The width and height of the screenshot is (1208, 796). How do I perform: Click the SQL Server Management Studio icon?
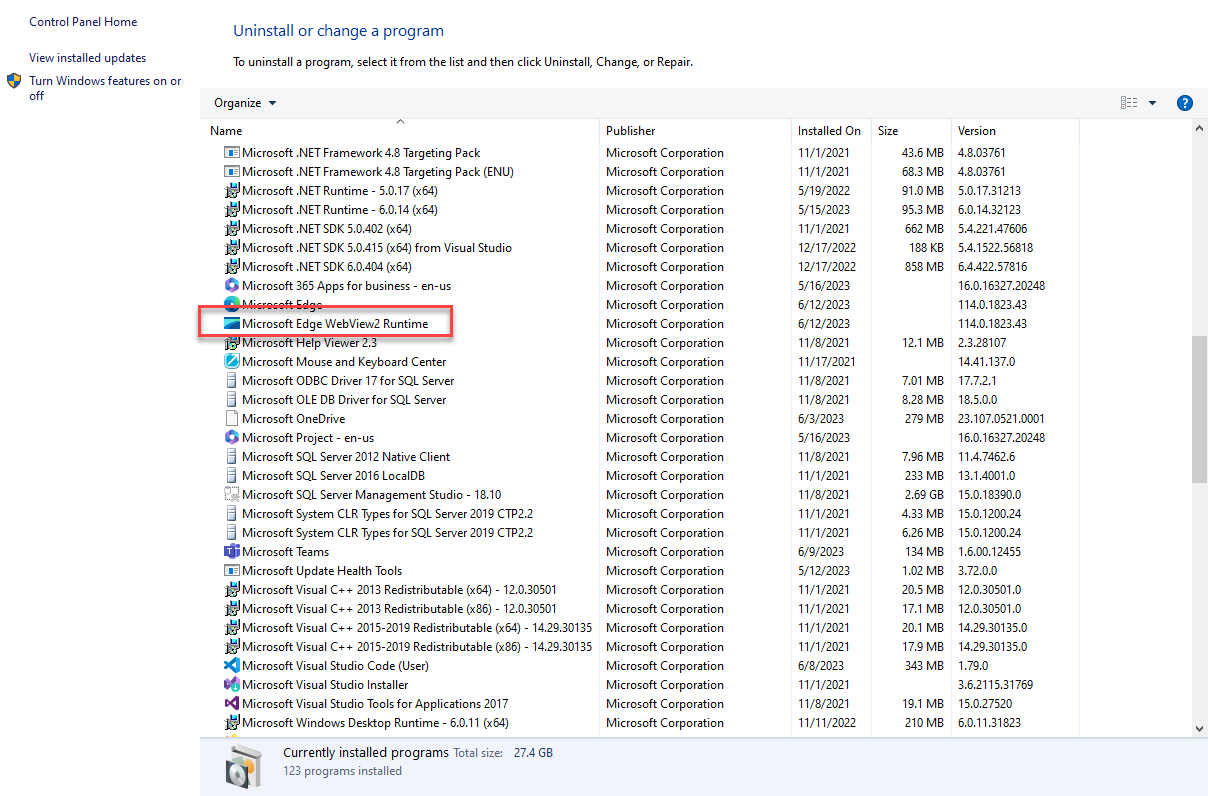click(x=232, y=495)
